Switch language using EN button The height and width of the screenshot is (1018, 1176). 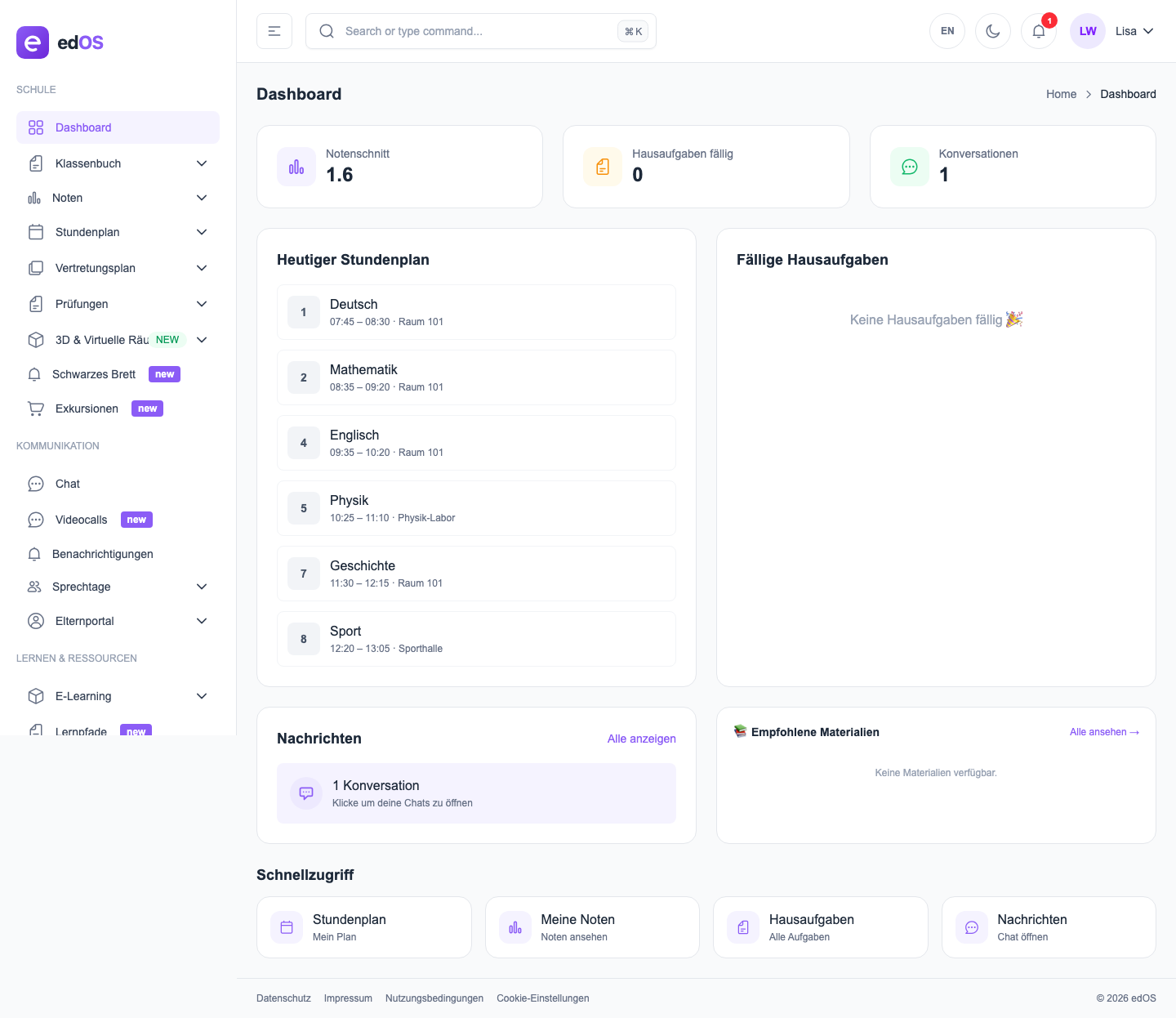click(x=947, y=31)
